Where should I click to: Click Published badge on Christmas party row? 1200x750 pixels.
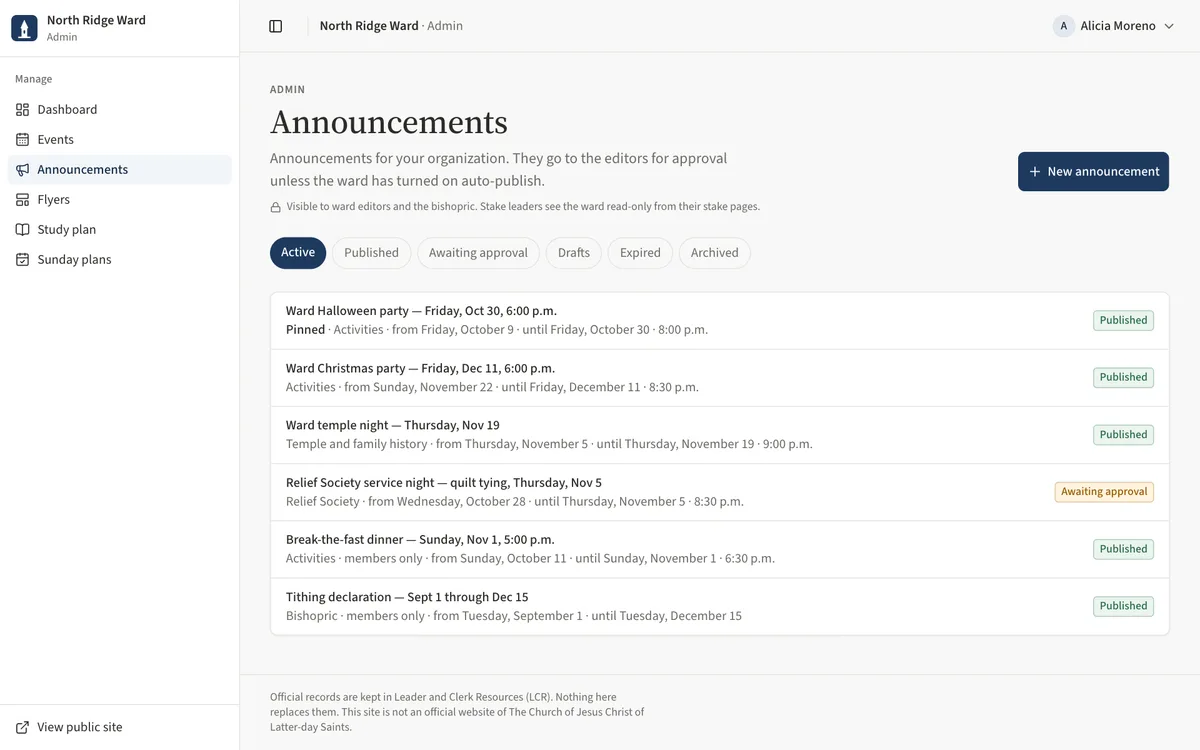click(x=1123, y=378)
